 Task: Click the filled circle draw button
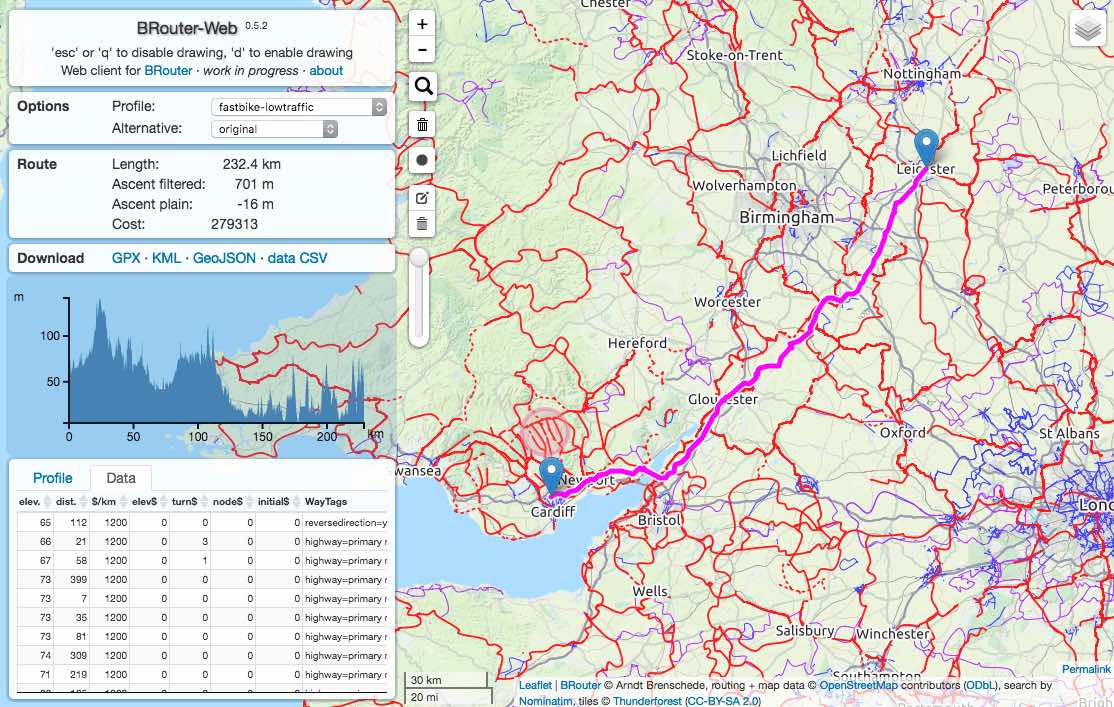tap(423, 160)
